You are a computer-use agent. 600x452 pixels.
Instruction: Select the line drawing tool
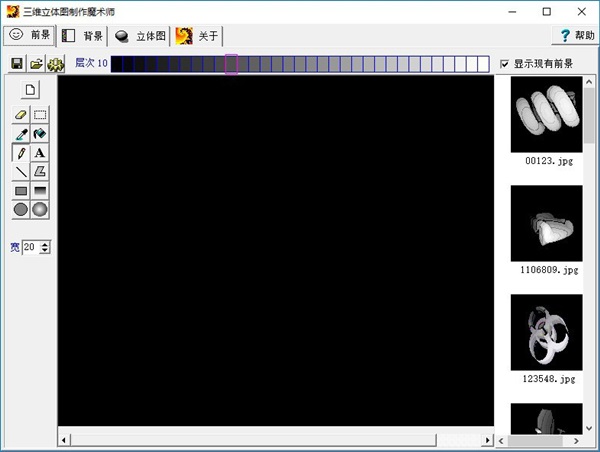pos(21,172)
